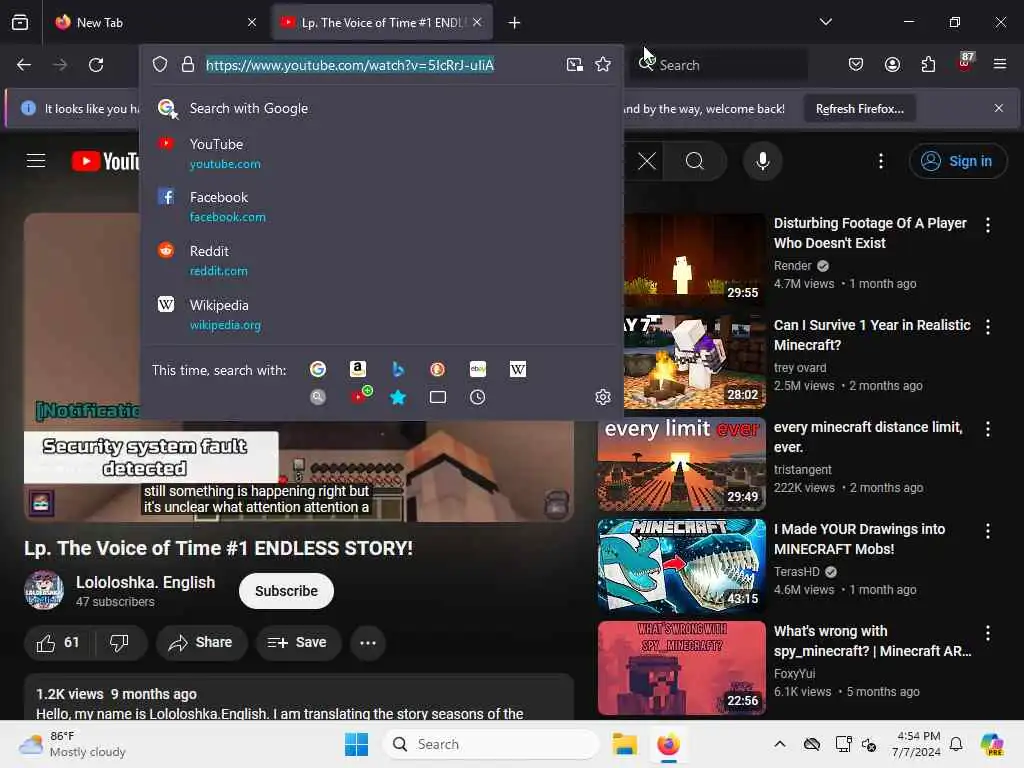
Task: Search with Google one-off icon
Action: (318, 370)
